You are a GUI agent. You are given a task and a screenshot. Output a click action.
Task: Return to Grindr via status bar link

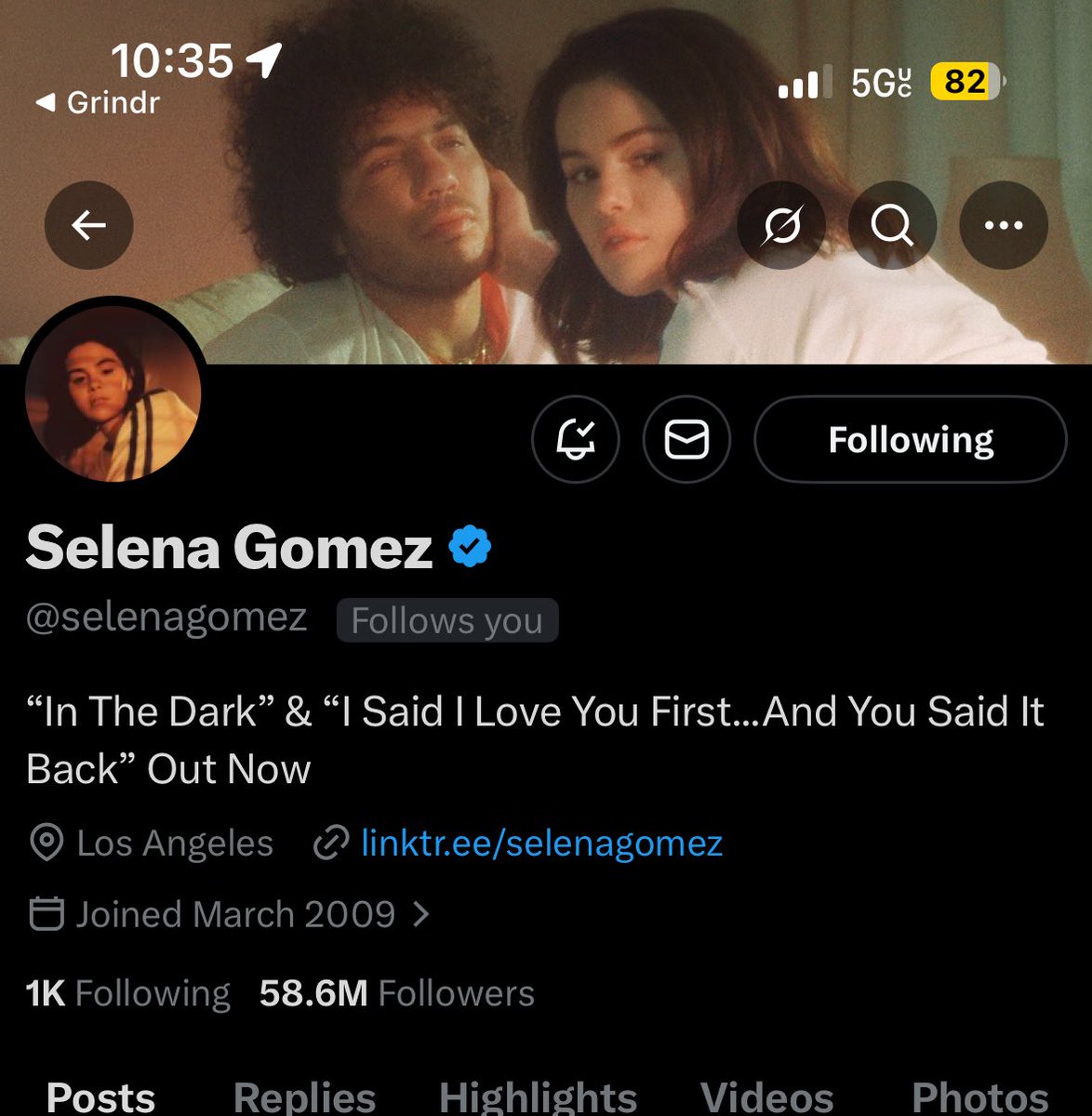(97, 102)
